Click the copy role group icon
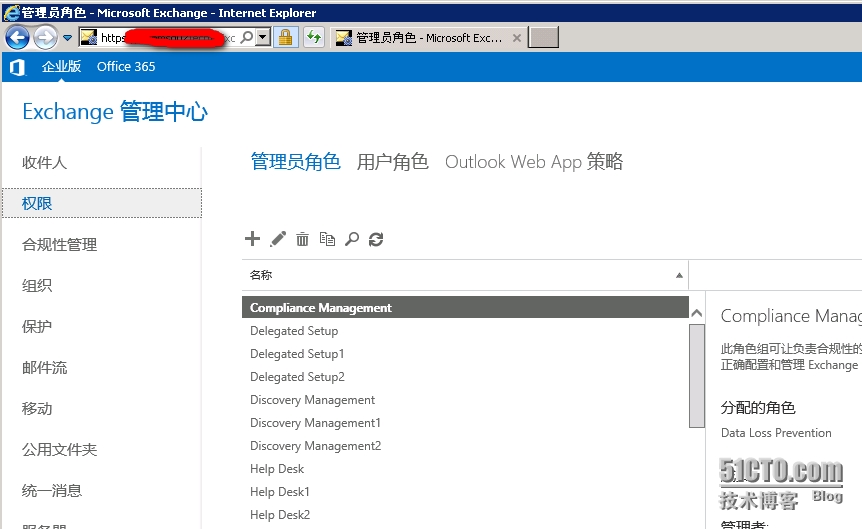Screen dimensions: 862x529 327,239
